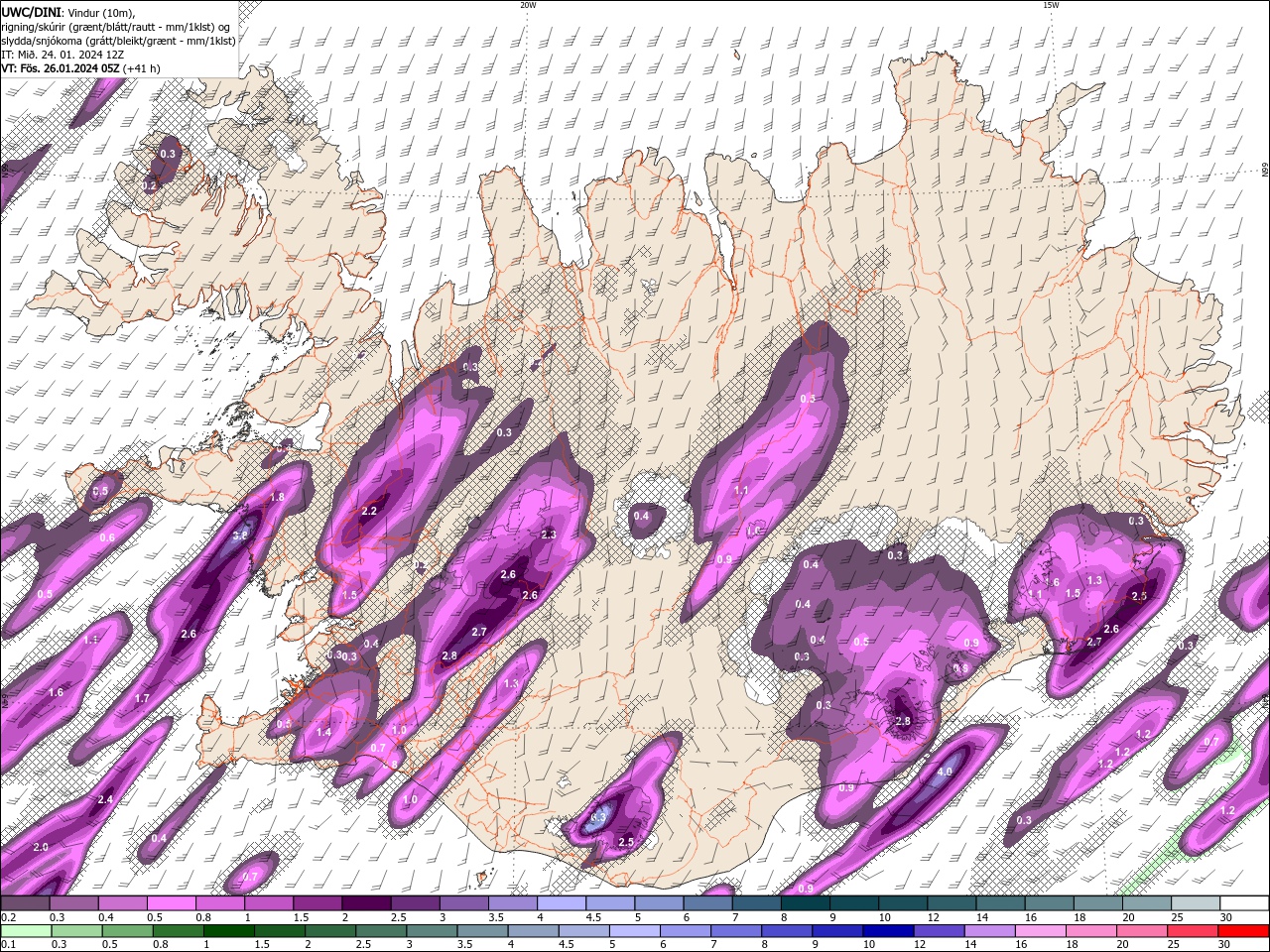Click the dark purple swatch between 2 and 2.5
1270x952 pixels.
click(366, 902)
